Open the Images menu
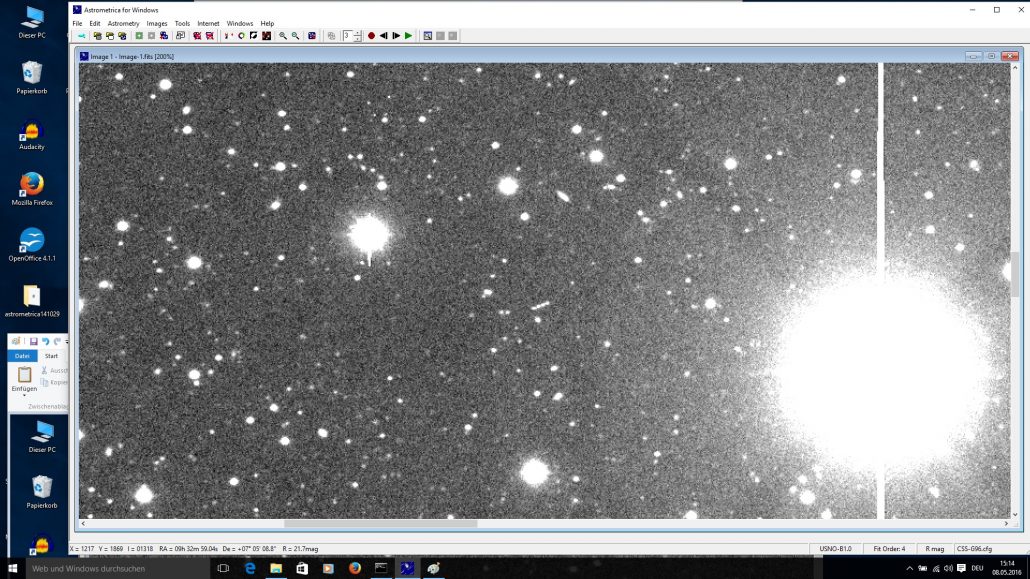This screenshot has width=1030, height=579. 157,23
